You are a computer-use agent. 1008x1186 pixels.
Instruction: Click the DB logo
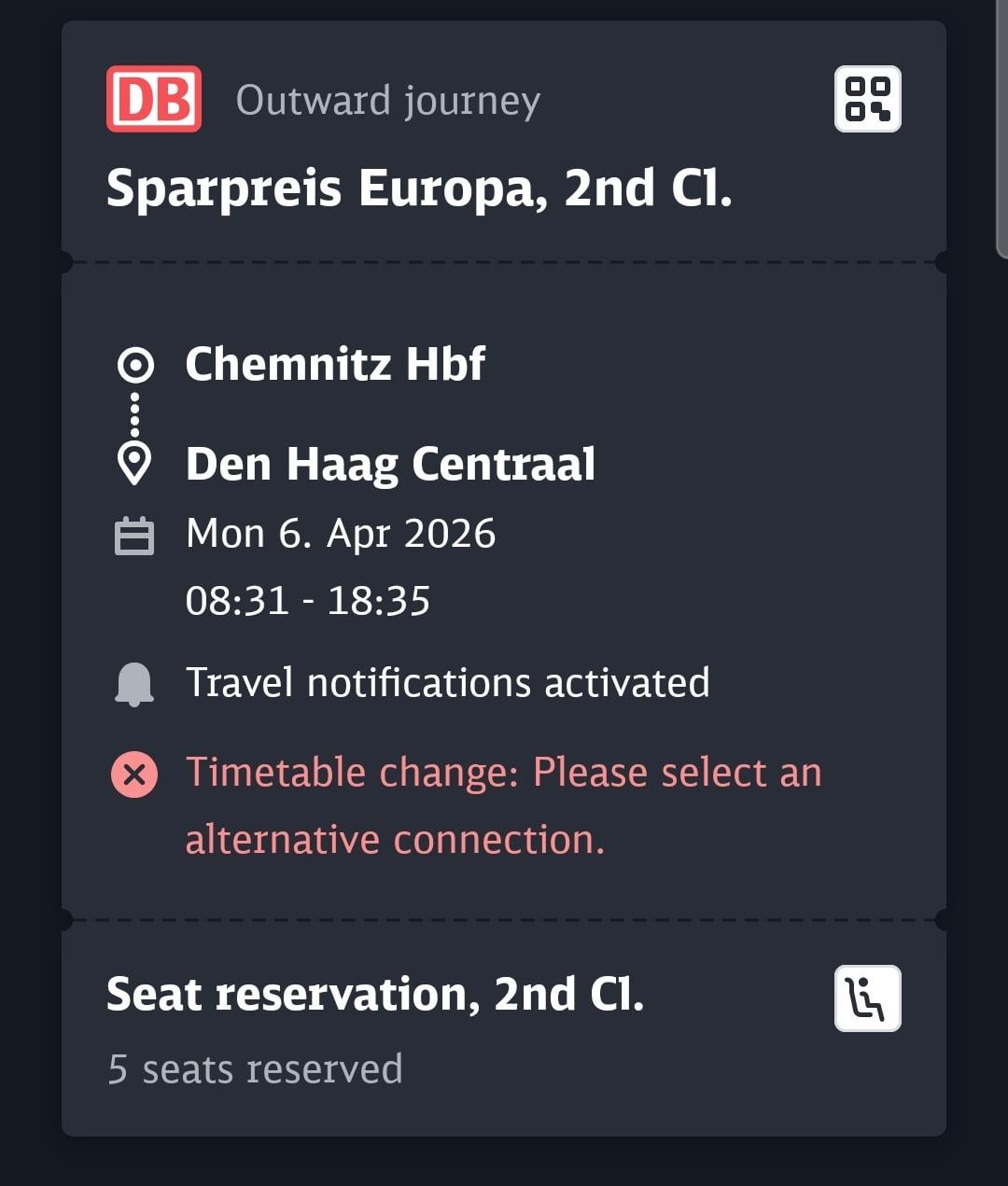click(153, 99)
